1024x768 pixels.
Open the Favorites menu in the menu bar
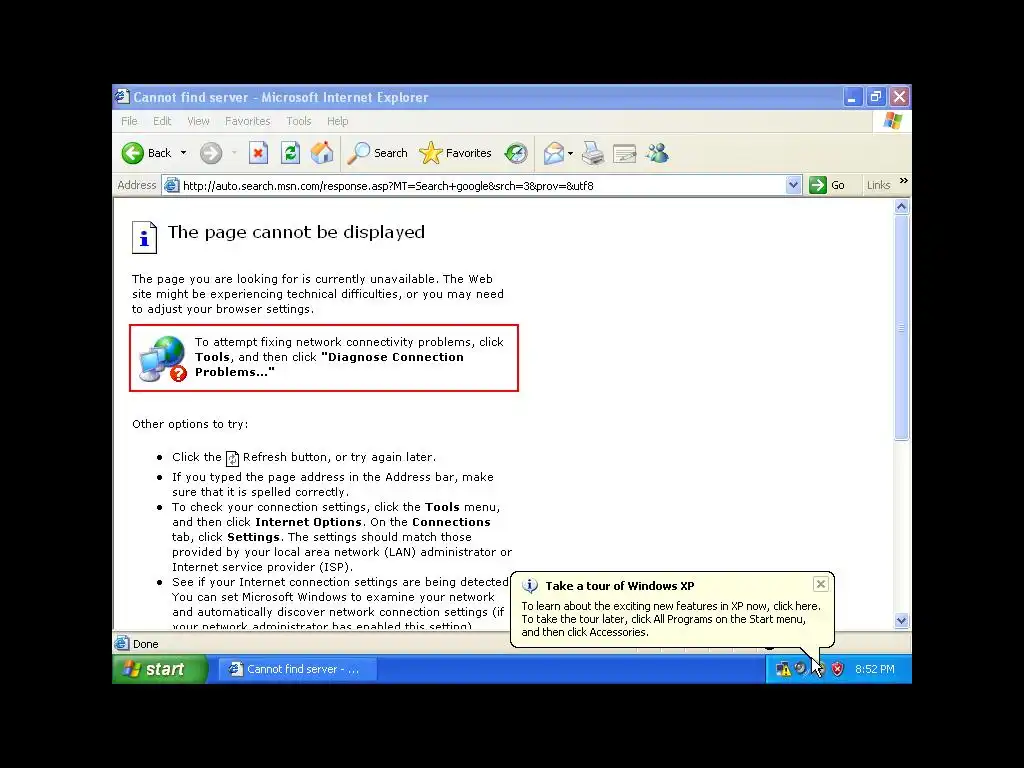(x=248, y=121)
